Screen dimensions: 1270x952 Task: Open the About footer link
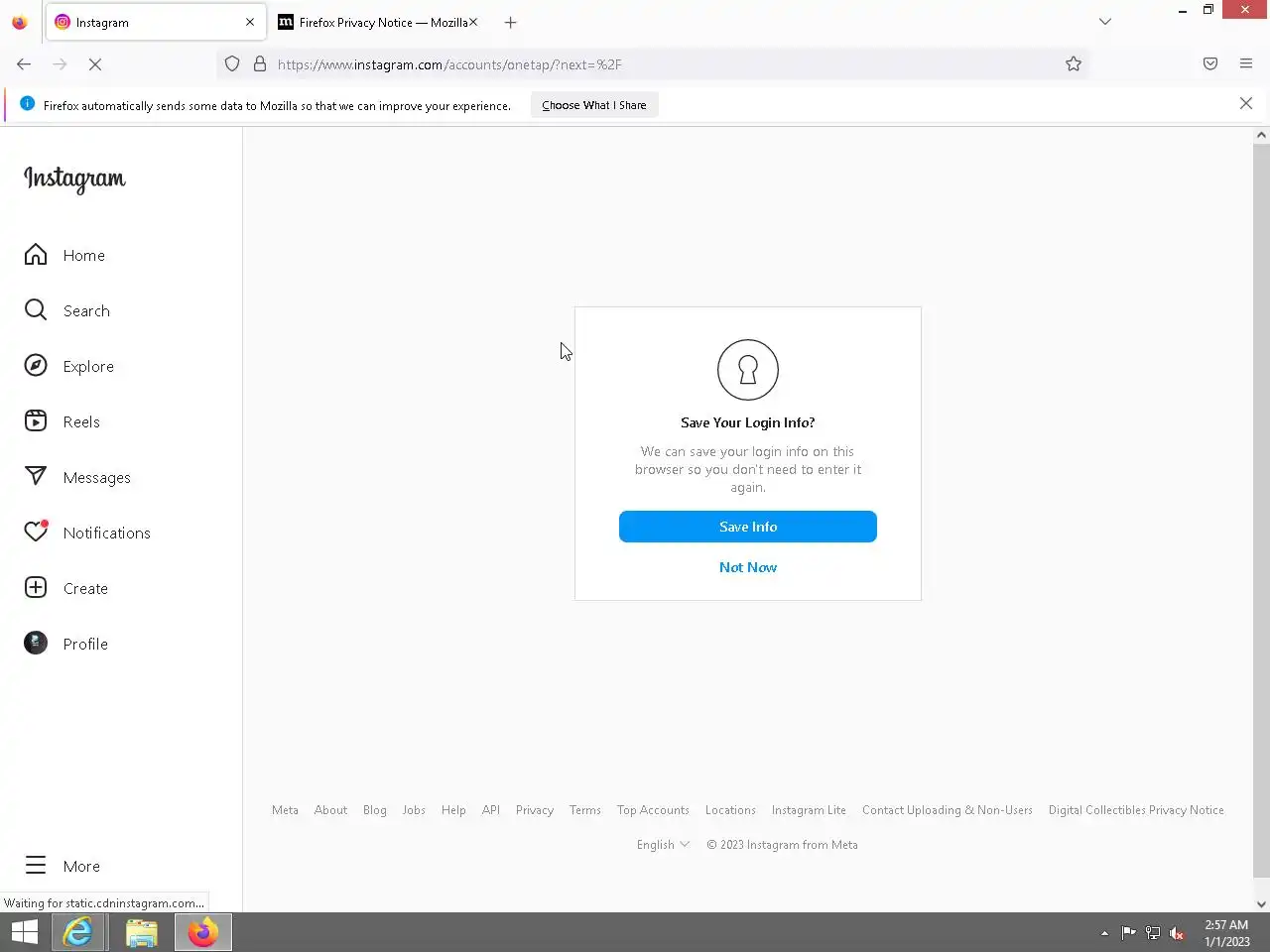330,810
